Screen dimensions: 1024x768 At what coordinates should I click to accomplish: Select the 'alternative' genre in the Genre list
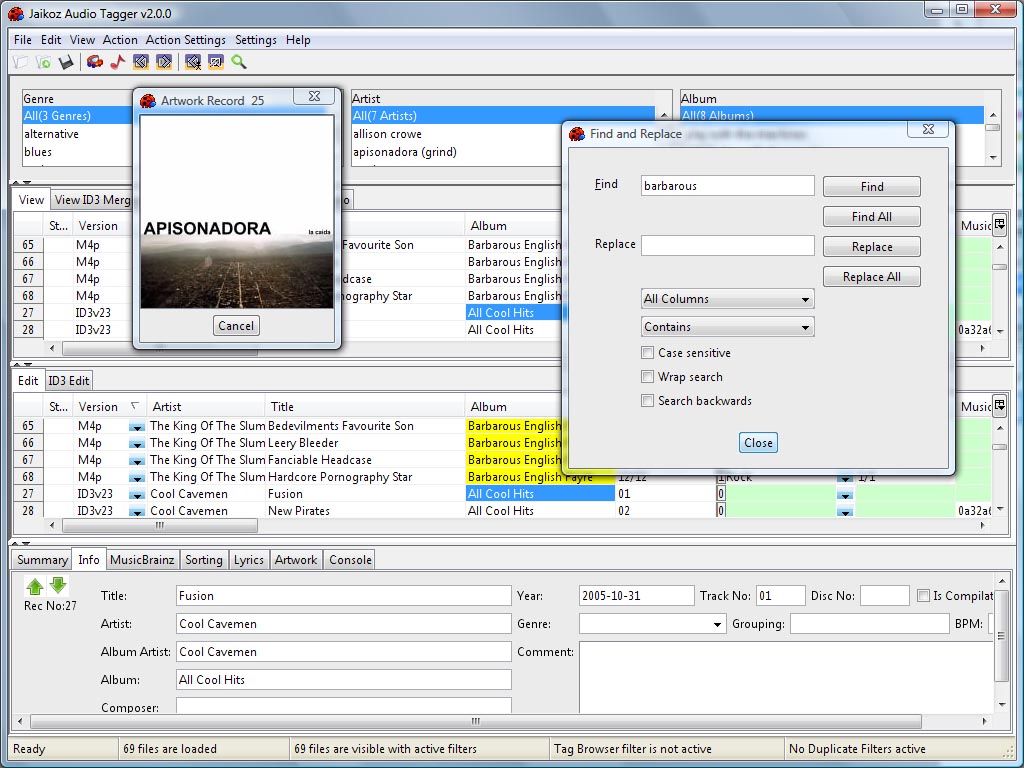[77, 134]
